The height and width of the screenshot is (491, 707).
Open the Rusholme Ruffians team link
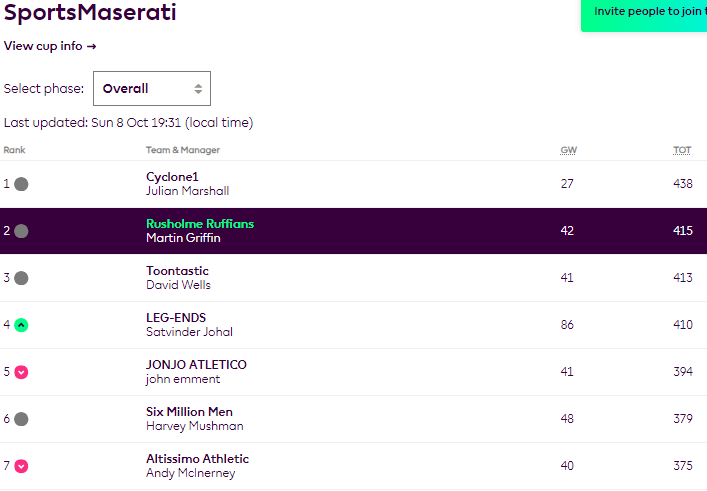pos(200,224)
